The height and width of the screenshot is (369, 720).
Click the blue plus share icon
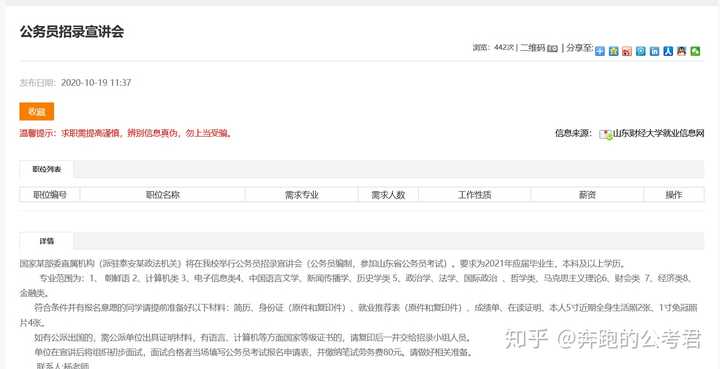coord(600,51)
